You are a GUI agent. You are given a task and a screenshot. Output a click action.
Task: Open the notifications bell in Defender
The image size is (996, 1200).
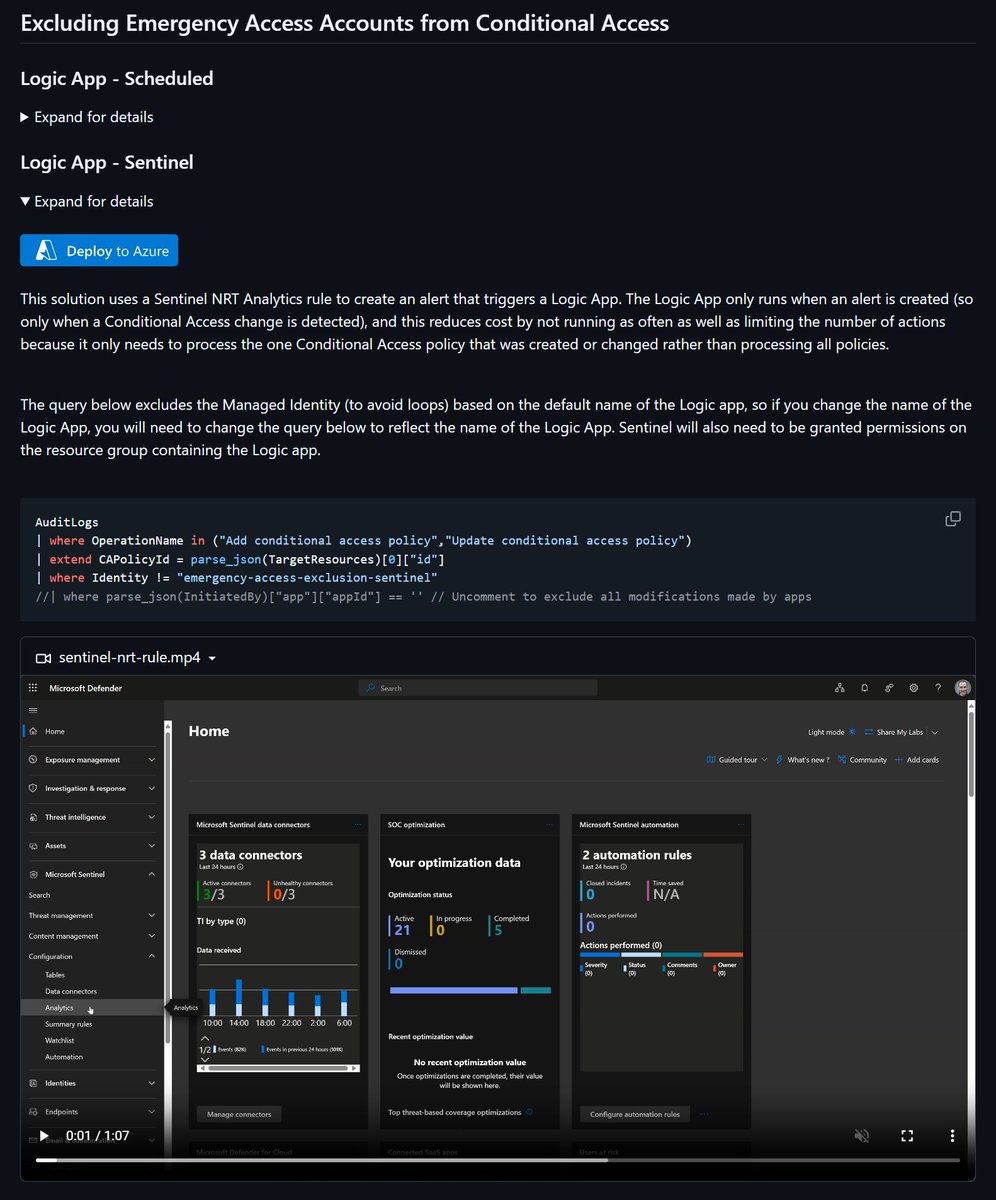[864, 688]
